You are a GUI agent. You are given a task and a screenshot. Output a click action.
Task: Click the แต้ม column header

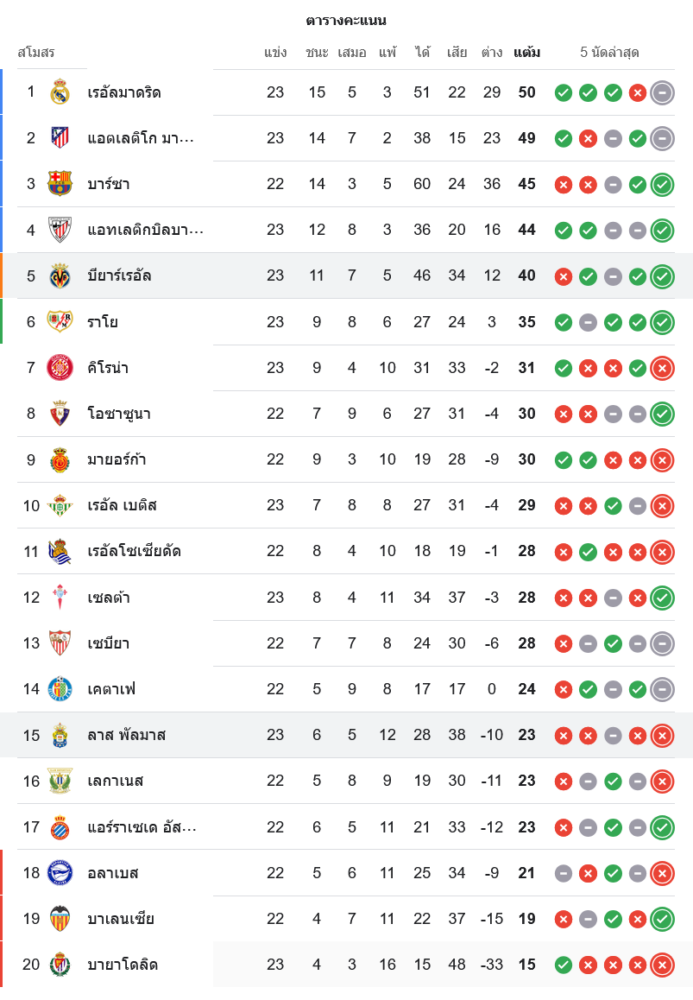527,52
